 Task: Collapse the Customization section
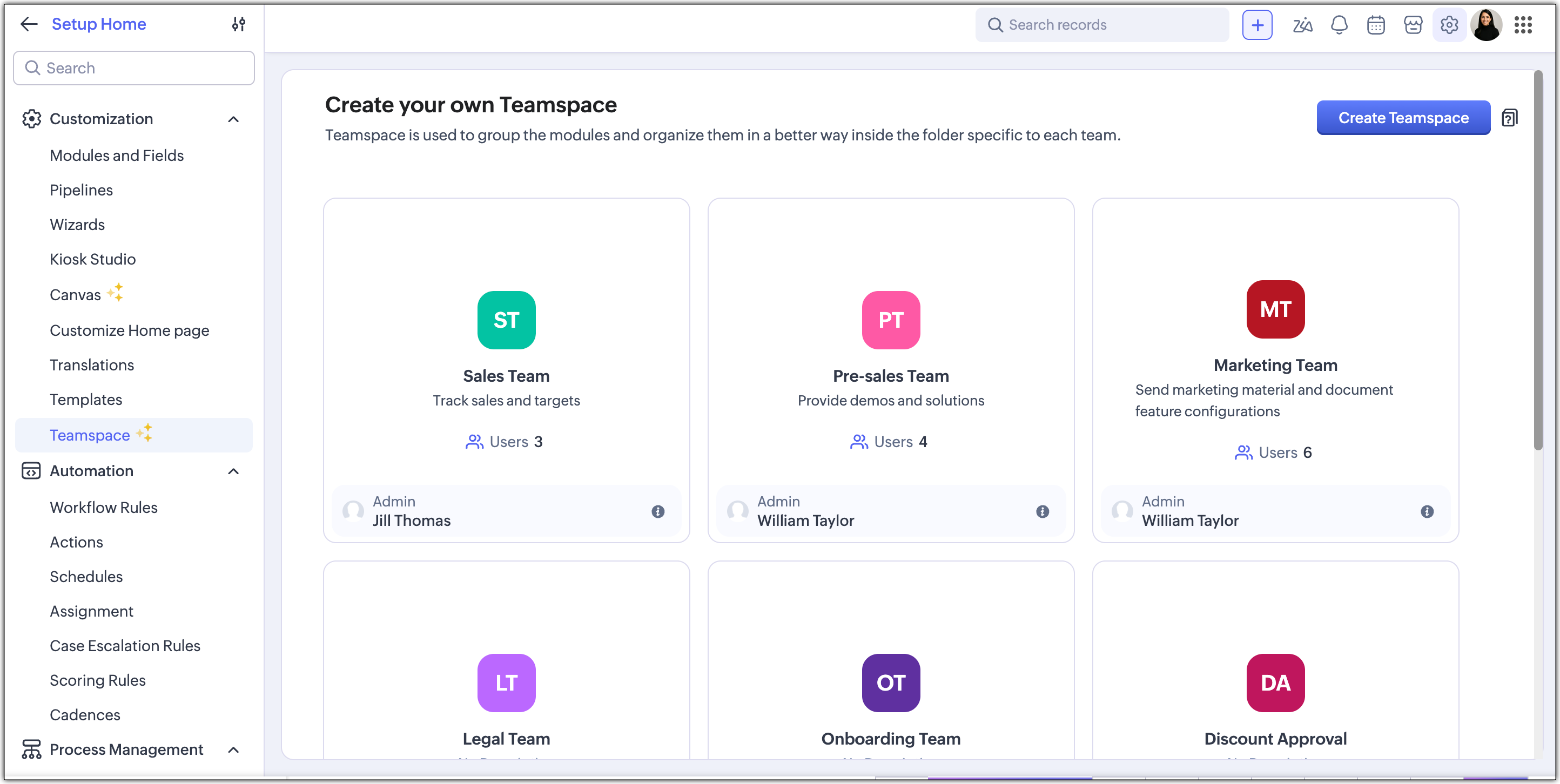233,119
